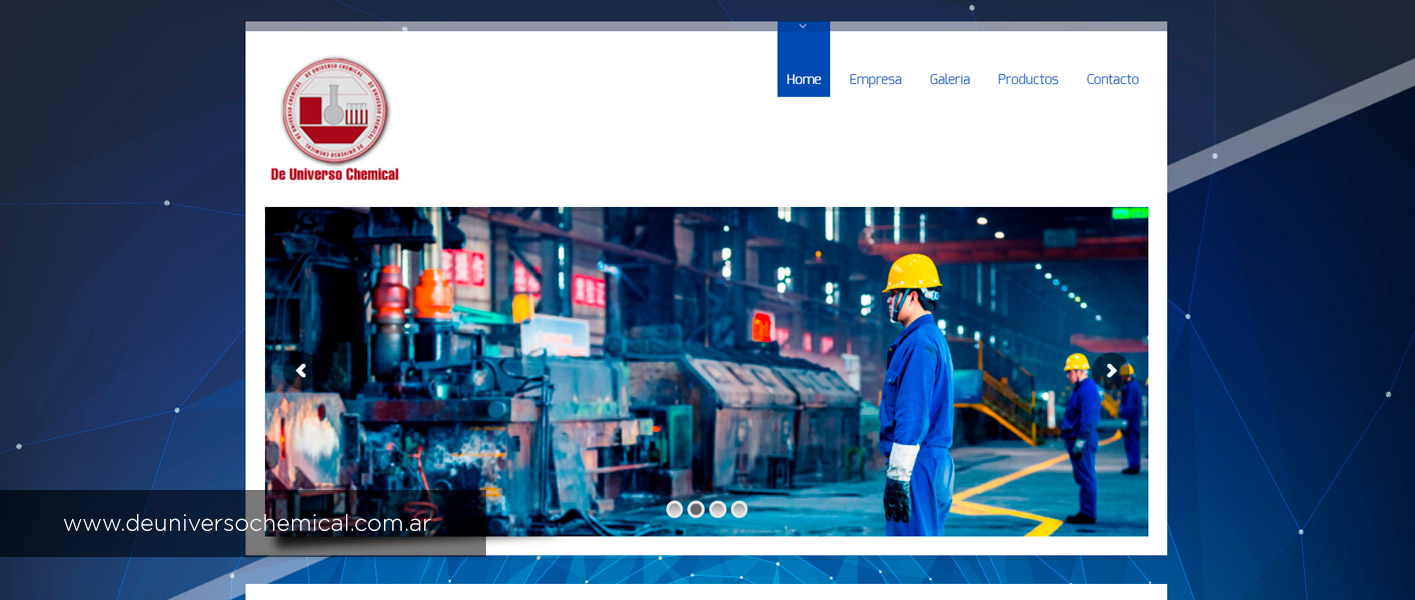
Task: Switch to the fourth slide indicator
Action: [739, 509]
